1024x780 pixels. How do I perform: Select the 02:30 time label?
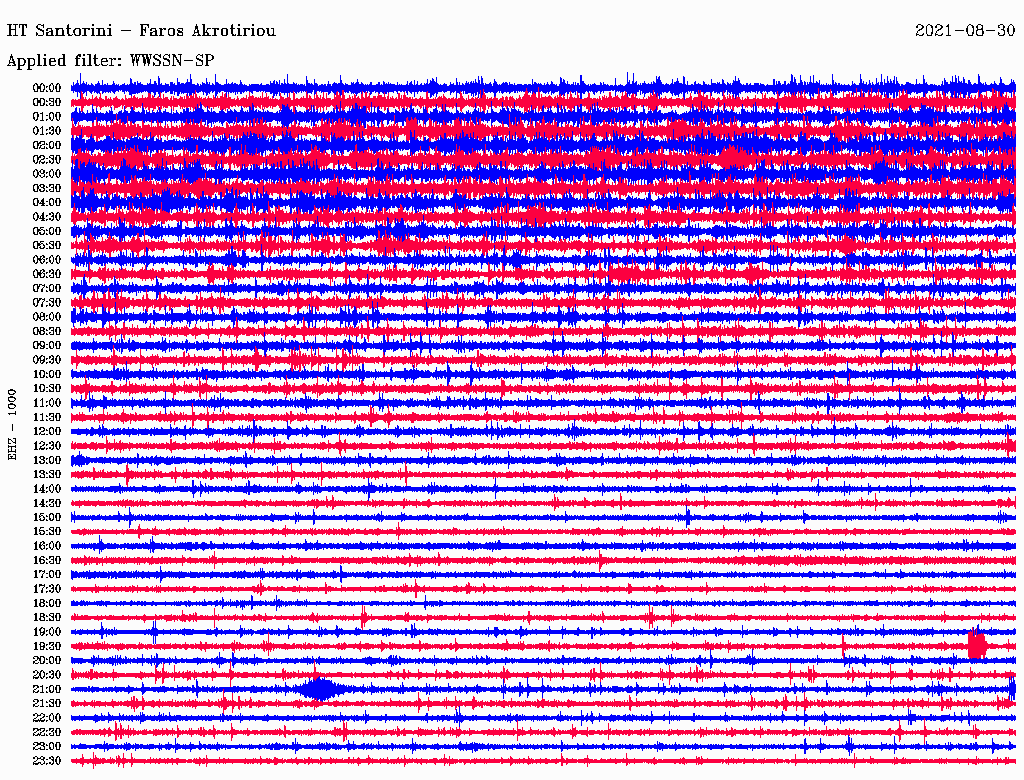tap(47, 160)
